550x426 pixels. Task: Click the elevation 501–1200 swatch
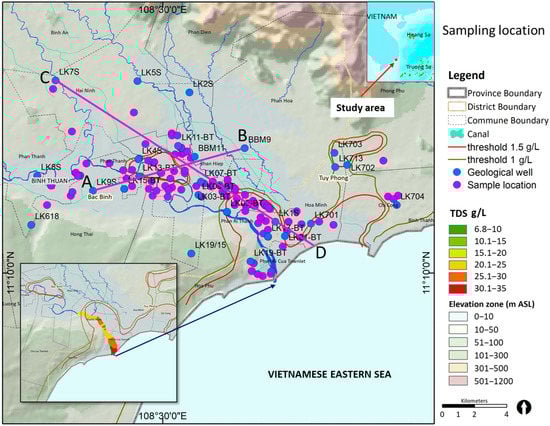(x=458, y=381)
